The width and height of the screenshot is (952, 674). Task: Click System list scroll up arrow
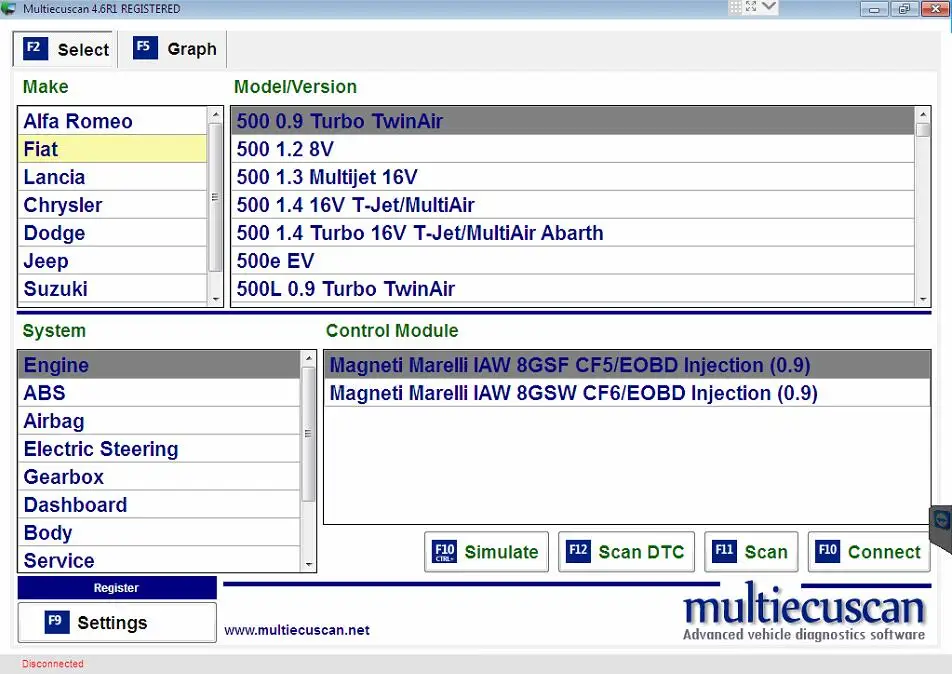click(x=308, y=358)
